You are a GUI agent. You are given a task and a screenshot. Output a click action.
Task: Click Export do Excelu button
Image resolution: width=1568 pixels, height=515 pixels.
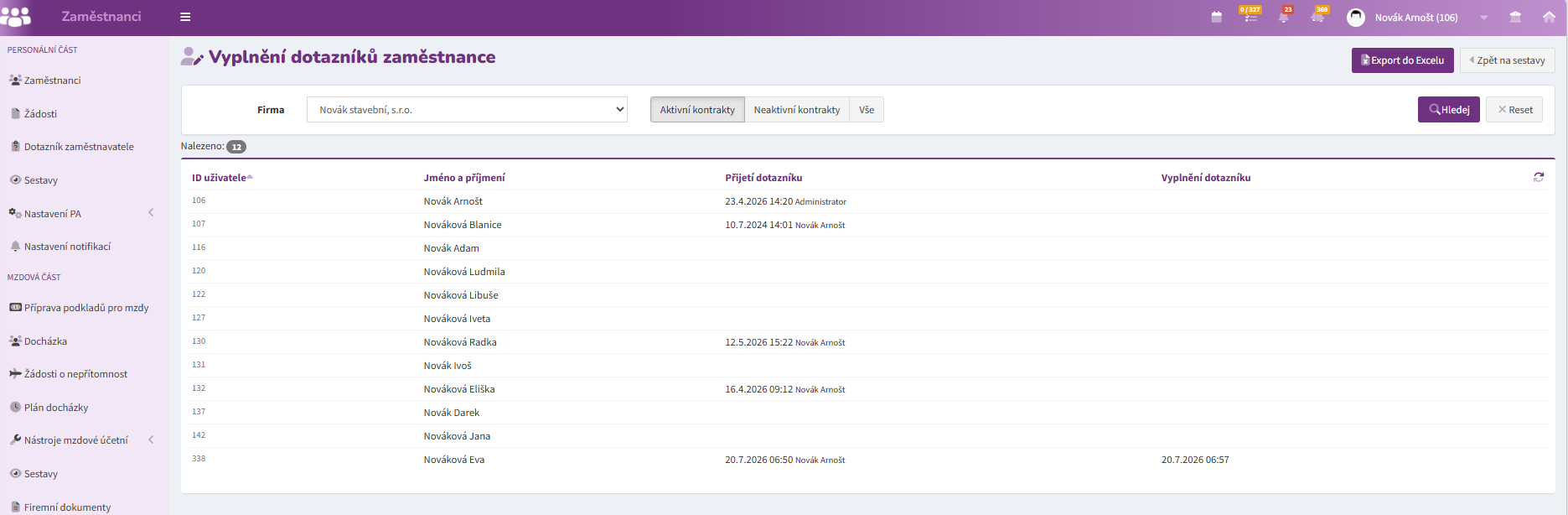pyautogui.click(x=1403, y=60)
